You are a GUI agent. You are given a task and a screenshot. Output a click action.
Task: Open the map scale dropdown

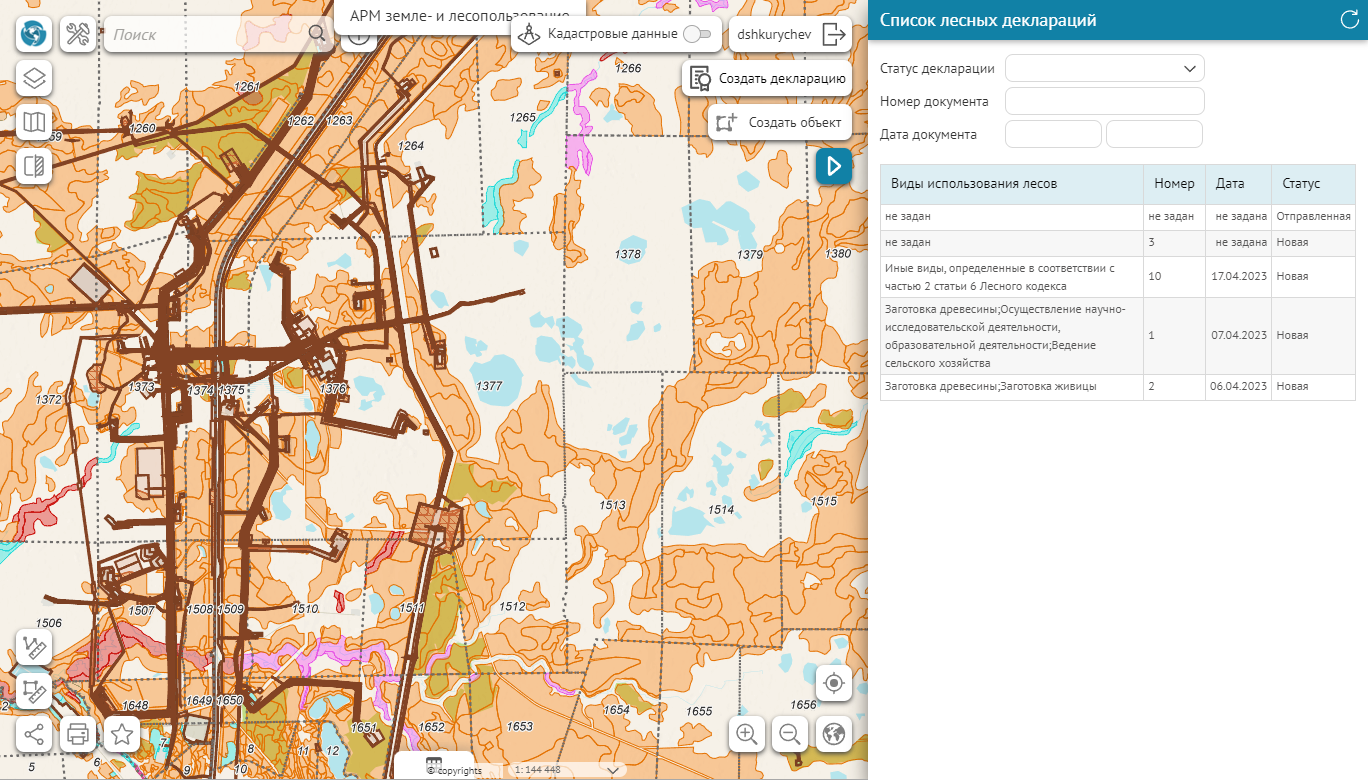click(x=613, y=770)
